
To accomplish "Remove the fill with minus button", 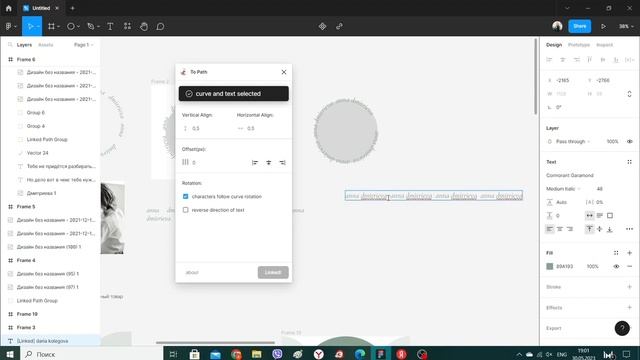I will pos(629,267).
